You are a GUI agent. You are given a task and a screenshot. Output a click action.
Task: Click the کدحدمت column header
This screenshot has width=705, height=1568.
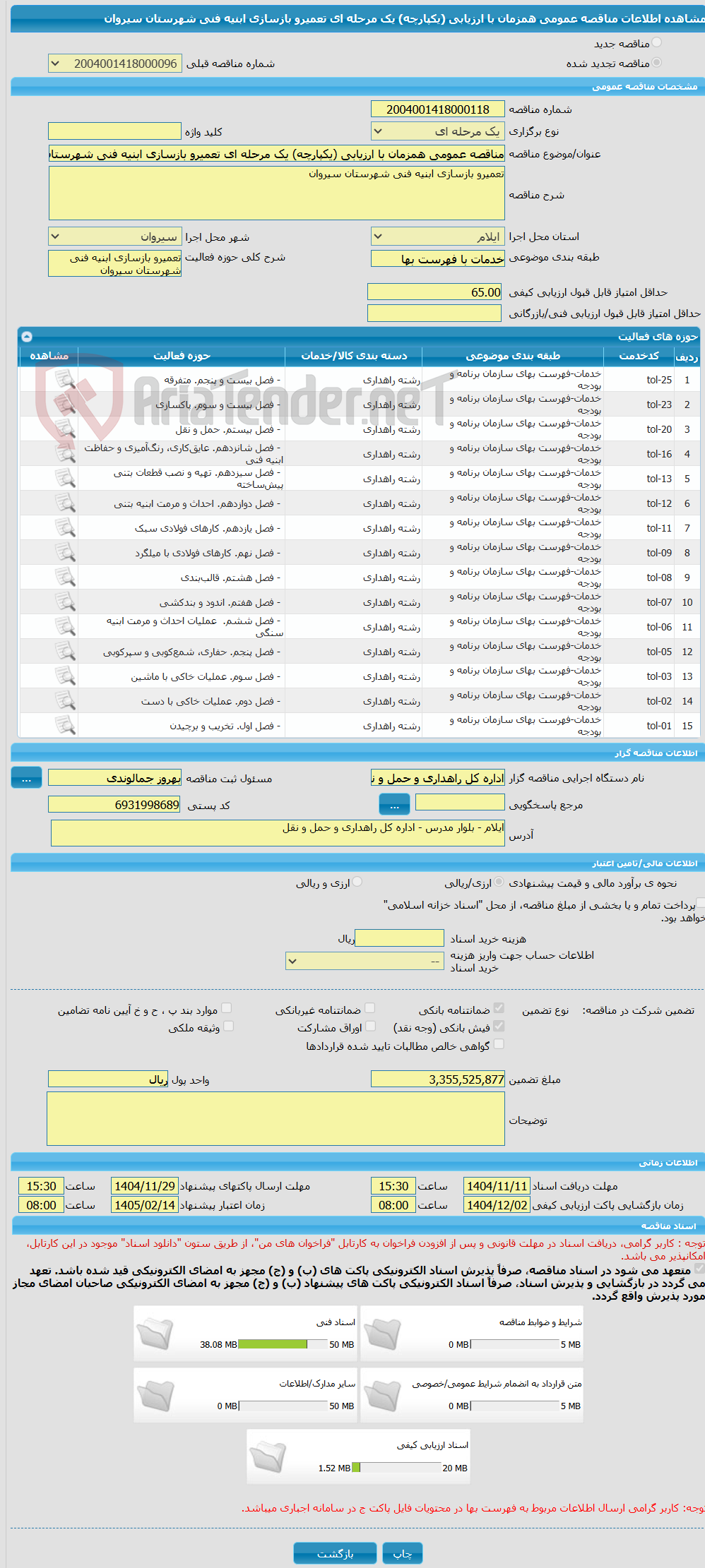pos(639,356)
